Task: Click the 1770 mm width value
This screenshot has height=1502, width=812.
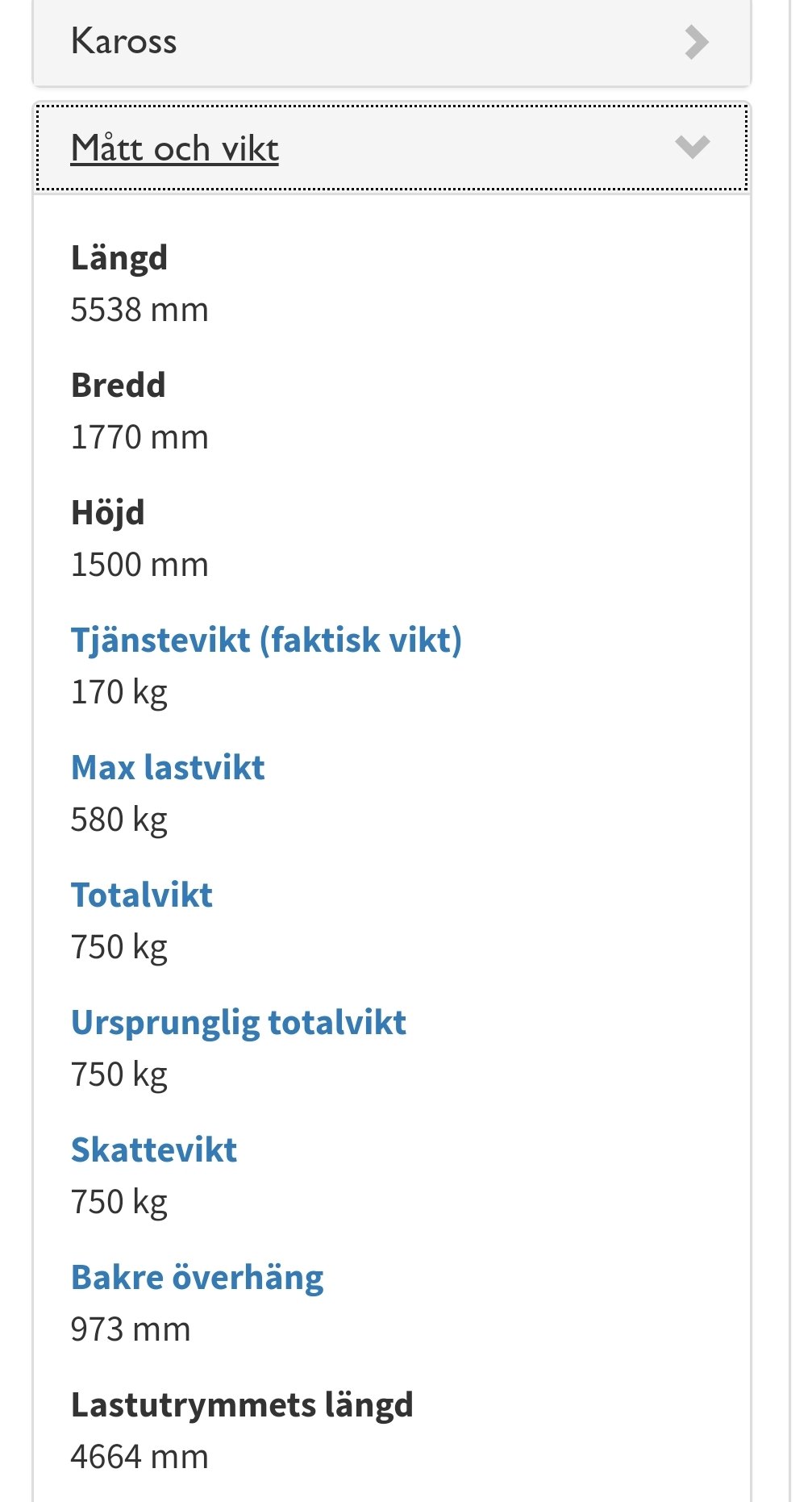Action: [x=139, y=437]
